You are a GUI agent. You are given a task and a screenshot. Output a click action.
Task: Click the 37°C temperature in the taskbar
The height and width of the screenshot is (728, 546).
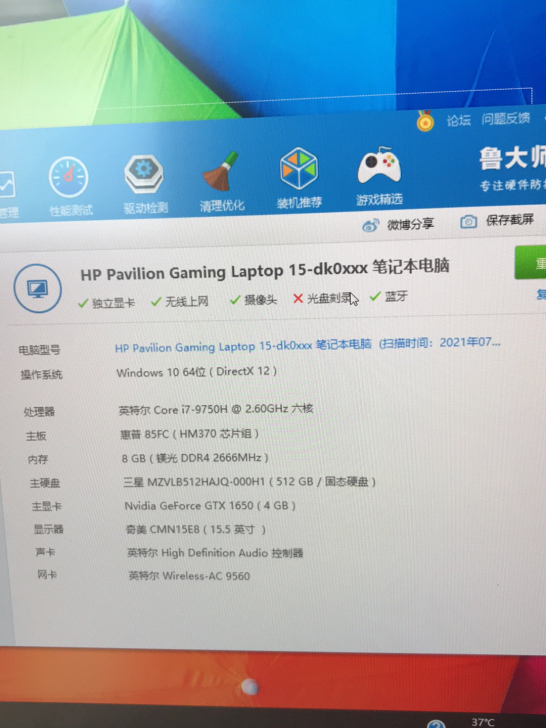tap(482, 722)
